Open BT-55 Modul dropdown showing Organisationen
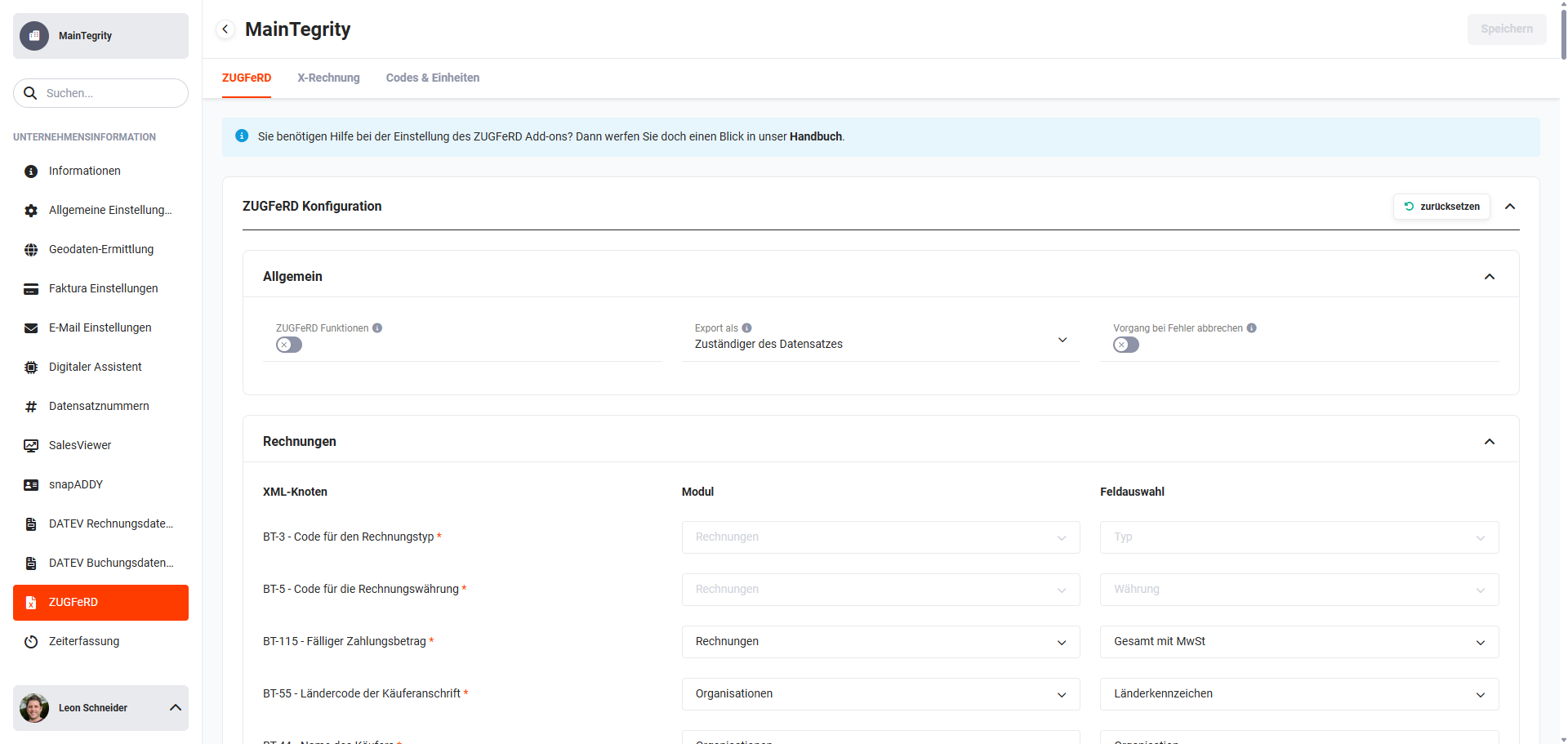 click(880, 694)
